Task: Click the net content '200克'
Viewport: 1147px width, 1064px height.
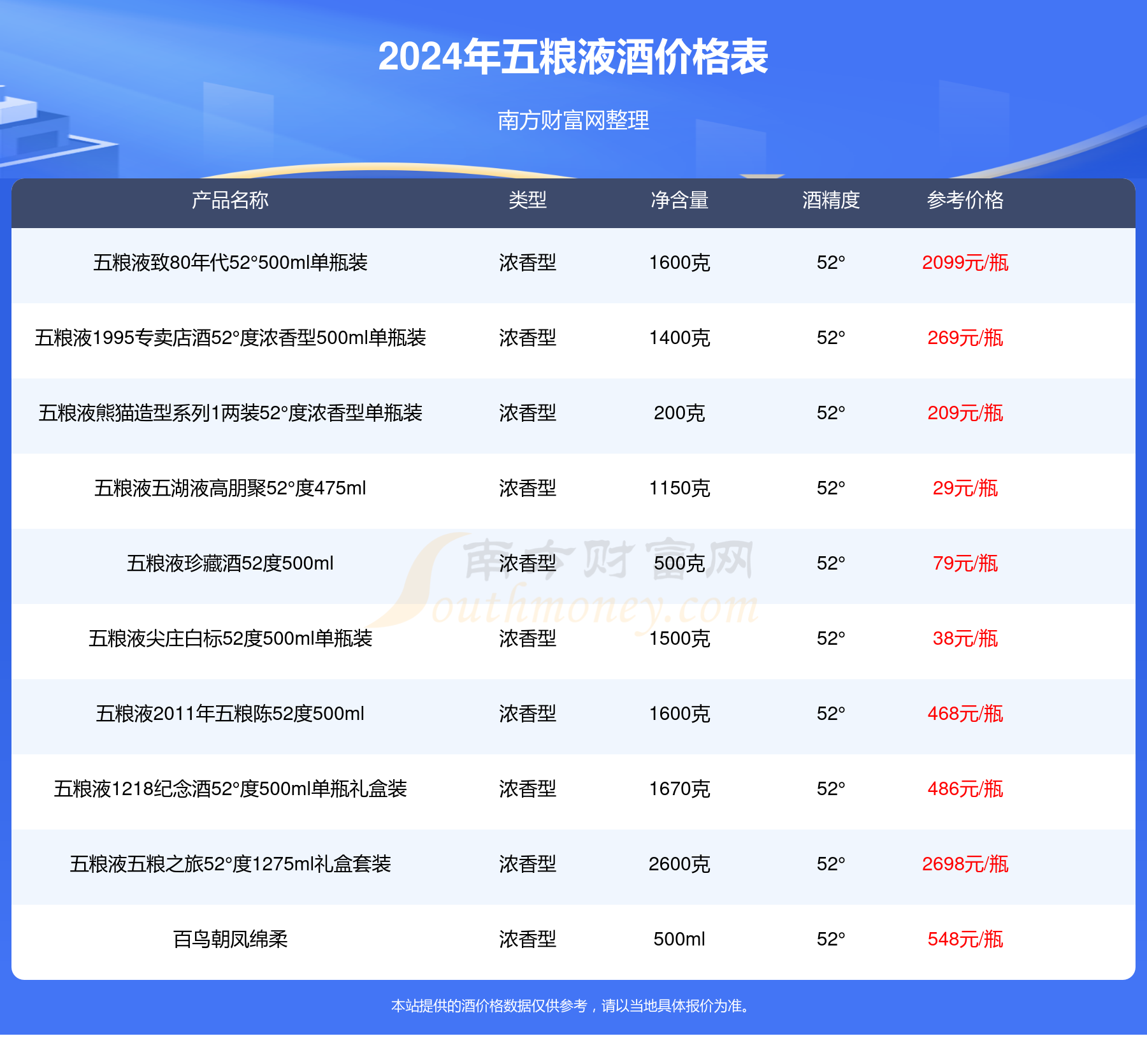Action: click(679, 413)
